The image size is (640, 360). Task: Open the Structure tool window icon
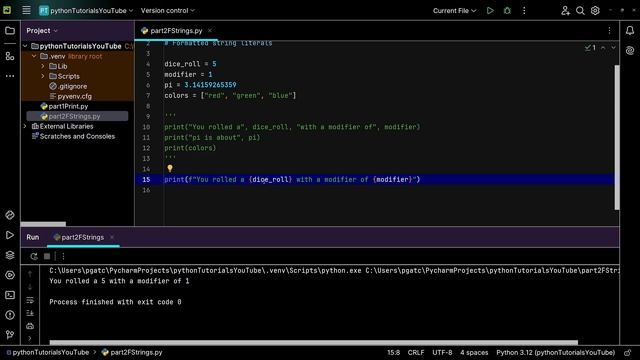click(10, 56)
